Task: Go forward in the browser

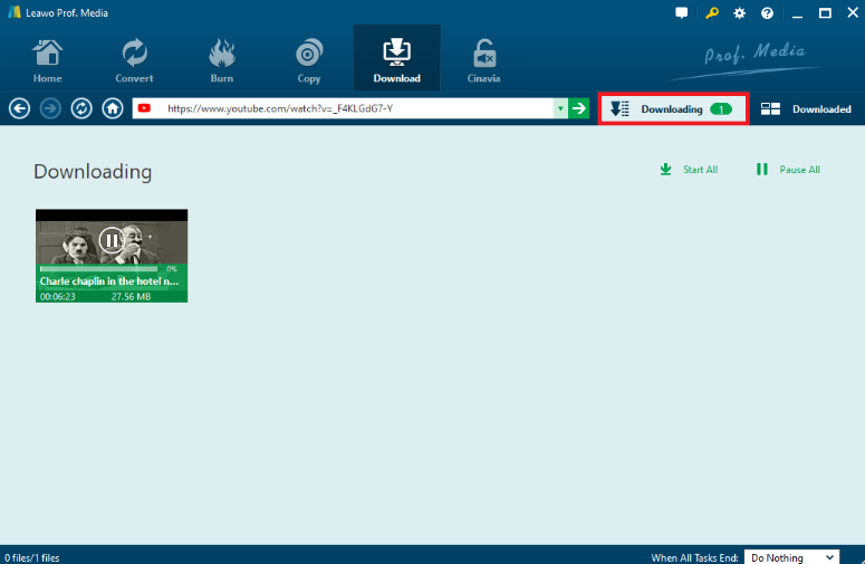Action: (x=50, y=108)
